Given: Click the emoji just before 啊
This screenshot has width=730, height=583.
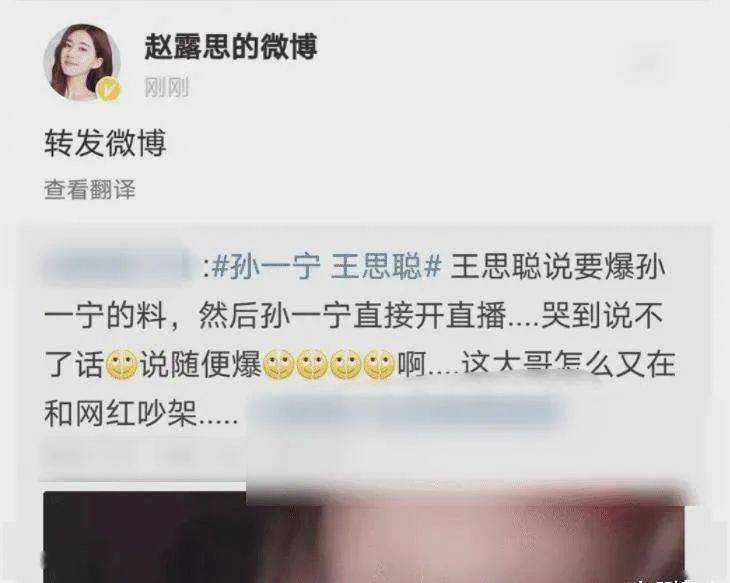Looking at the screenshot, I should [379, 364].
